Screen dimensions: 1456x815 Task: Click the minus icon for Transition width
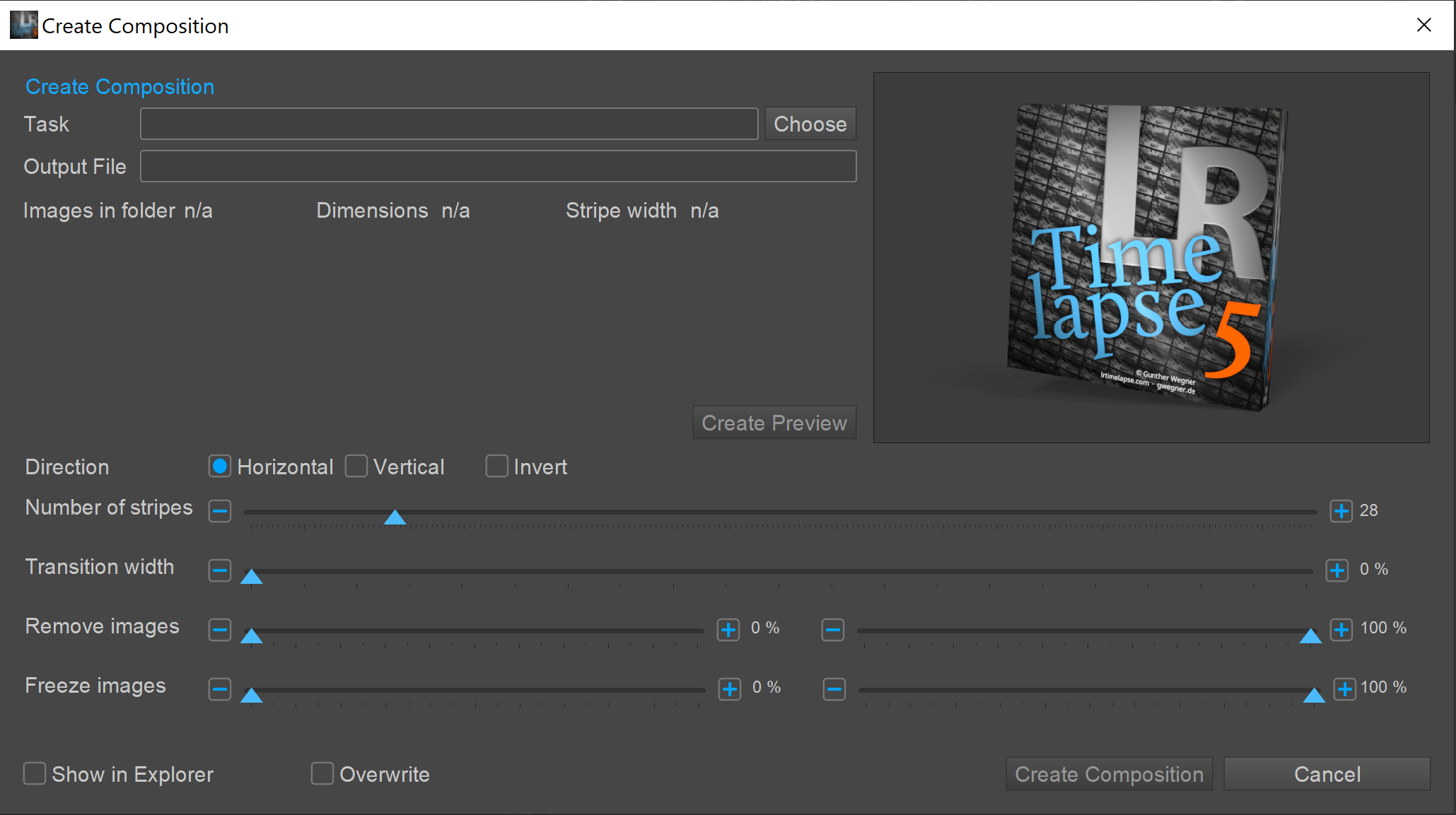point(220,570)
